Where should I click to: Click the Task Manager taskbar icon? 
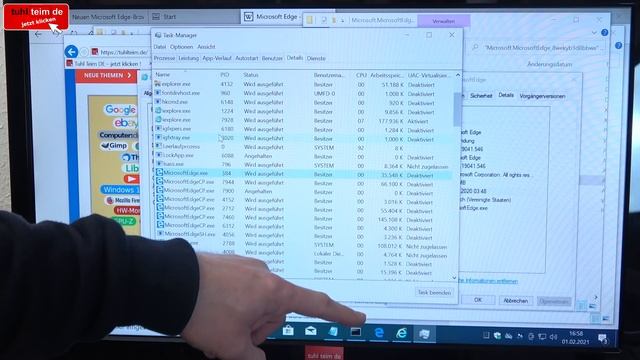tap(424, 334)
